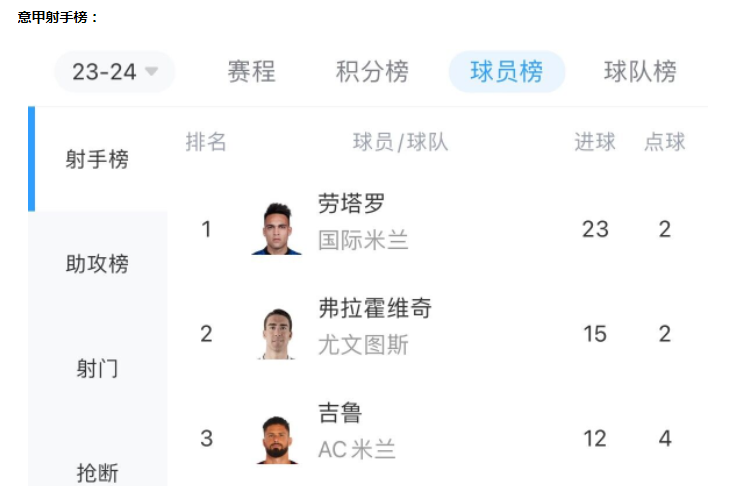Screen dimensions: 733x486
Task: Click team name AC米兰
Action: pyautogui.click(x=357, y=450)
